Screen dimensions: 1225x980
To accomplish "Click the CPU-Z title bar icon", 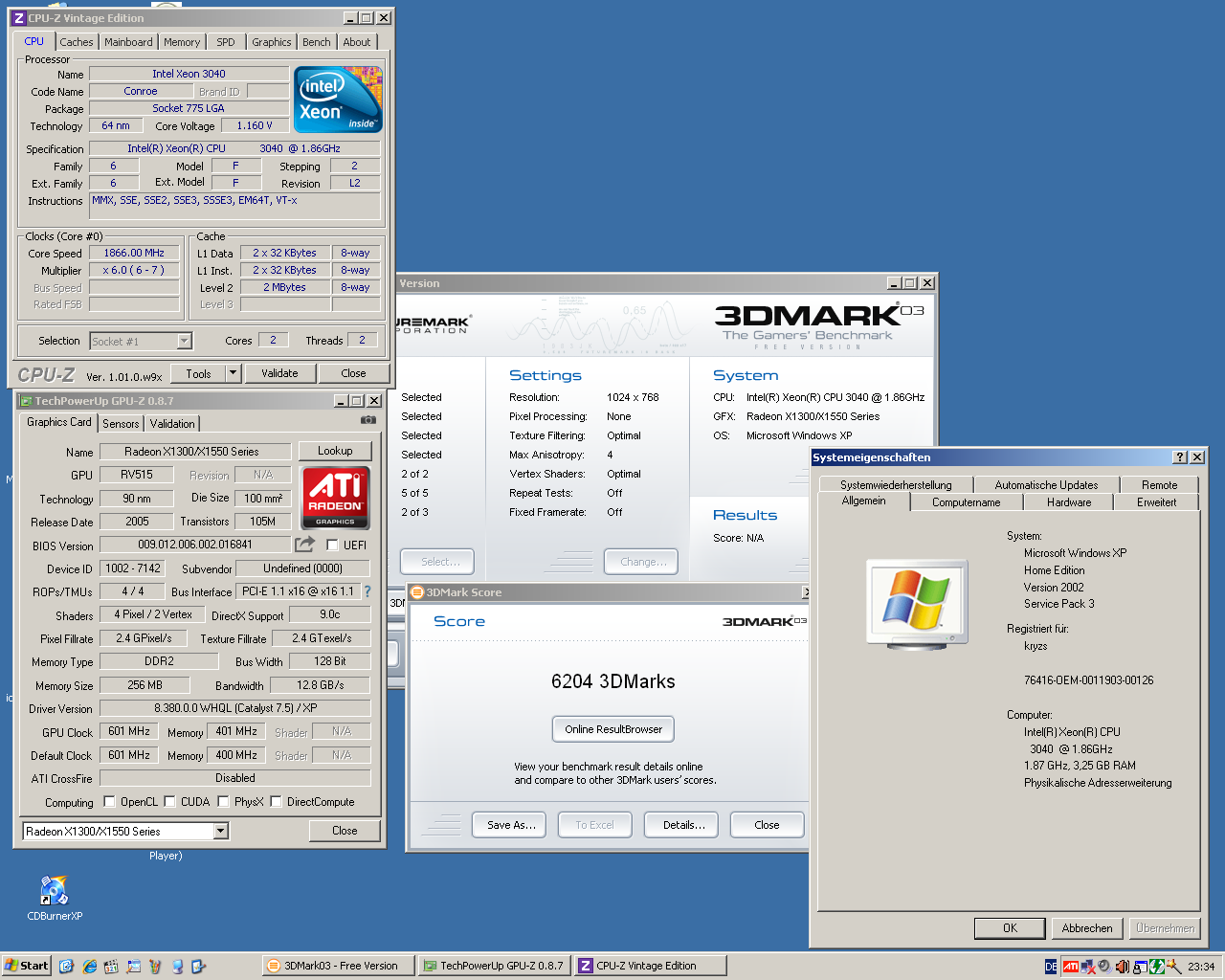I will pos(18,18).
